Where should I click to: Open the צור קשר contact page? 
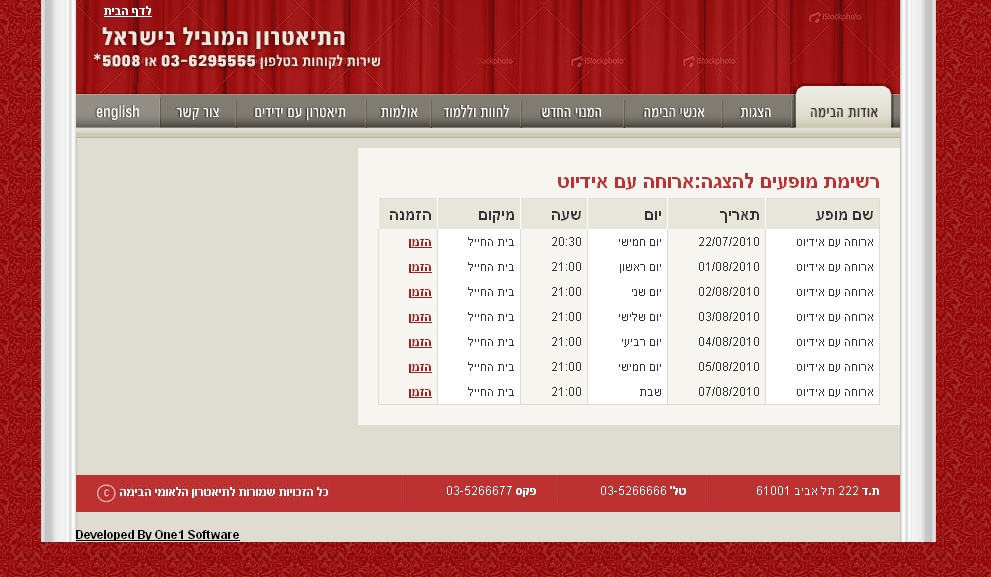tap(198, 112)
